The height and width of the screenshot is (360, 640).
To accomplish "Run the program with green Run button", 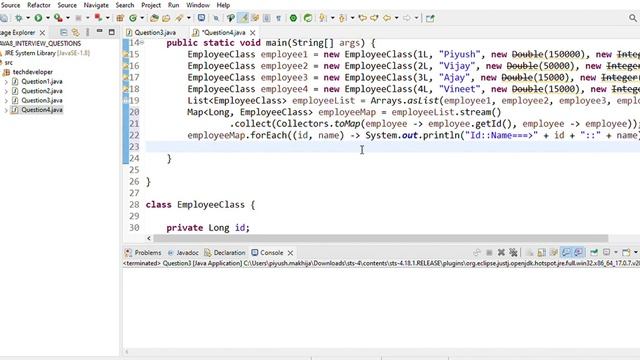I will click(x=38, y=18).
